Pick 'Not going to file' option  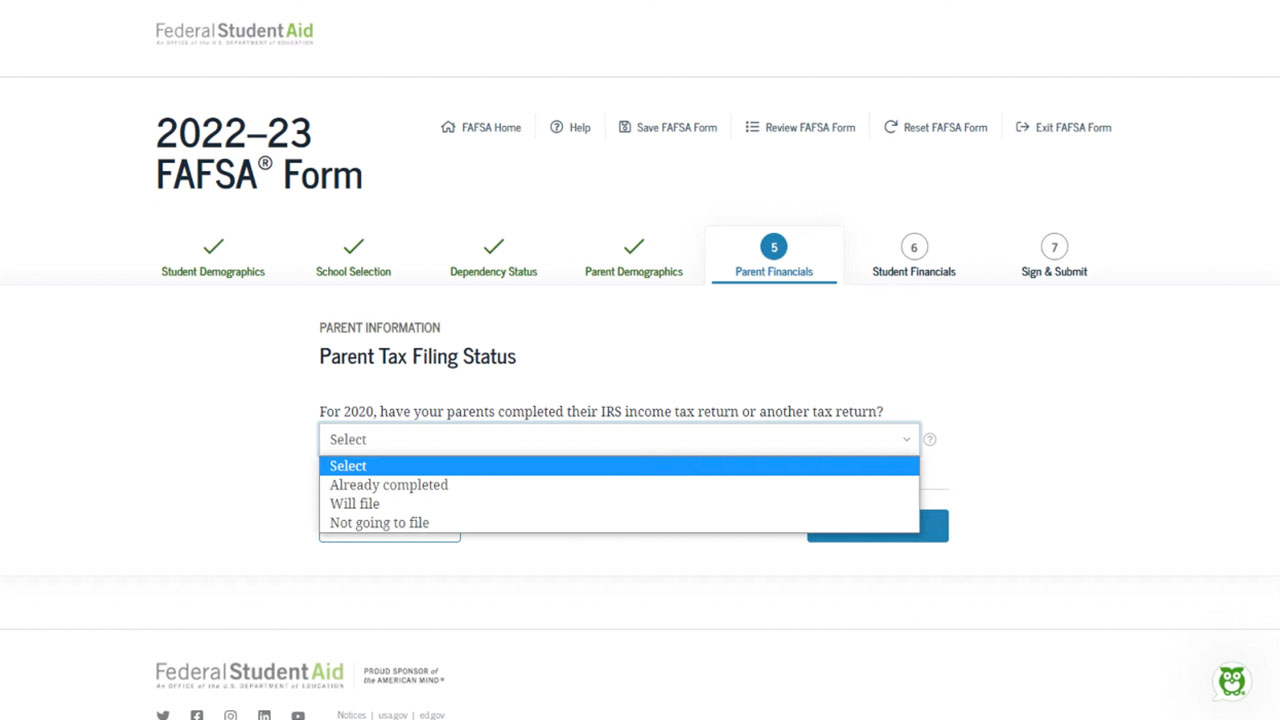(x=379, y=522)
